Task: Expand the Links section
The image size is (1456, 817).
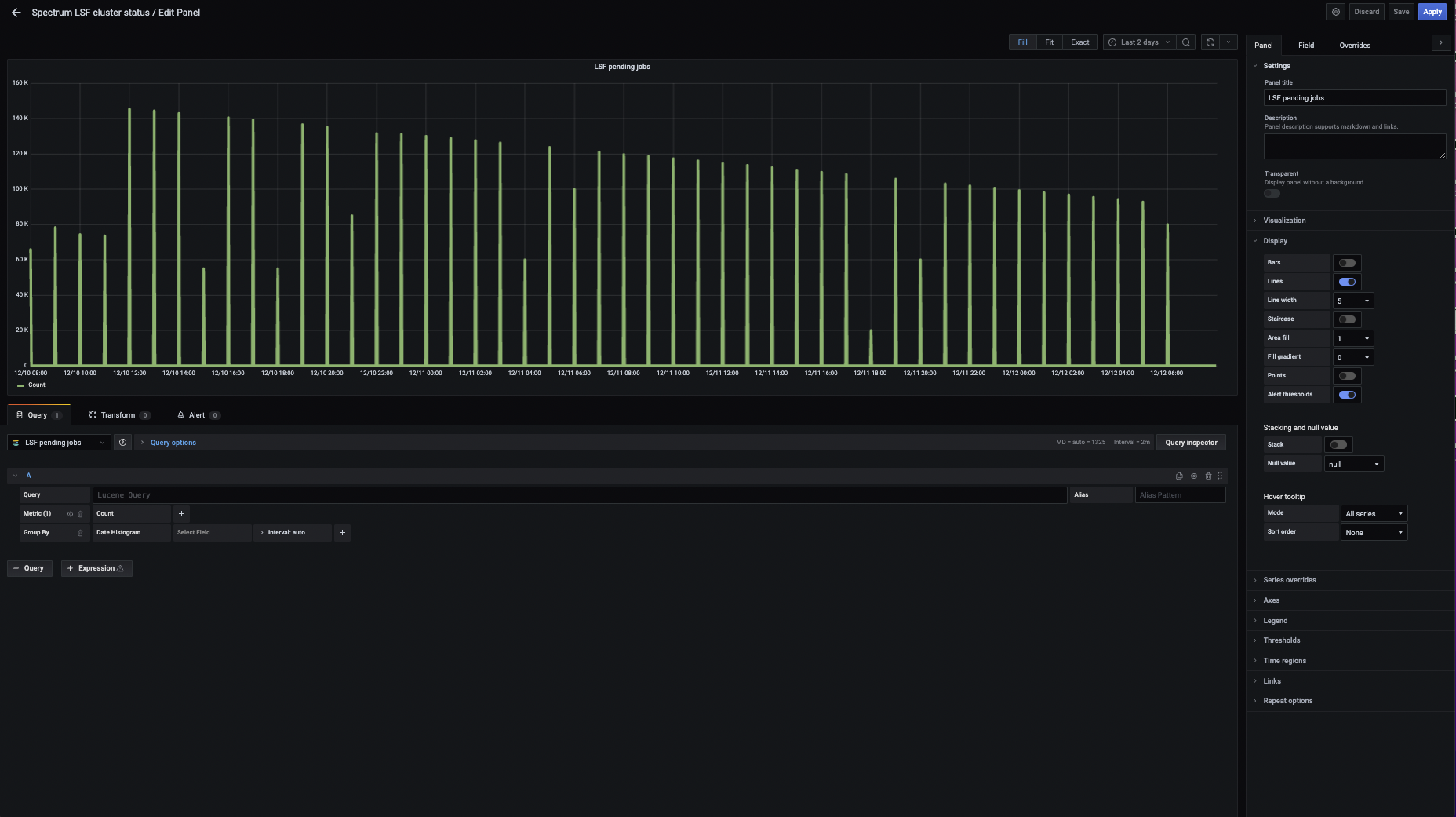Action: [1272, 681]
